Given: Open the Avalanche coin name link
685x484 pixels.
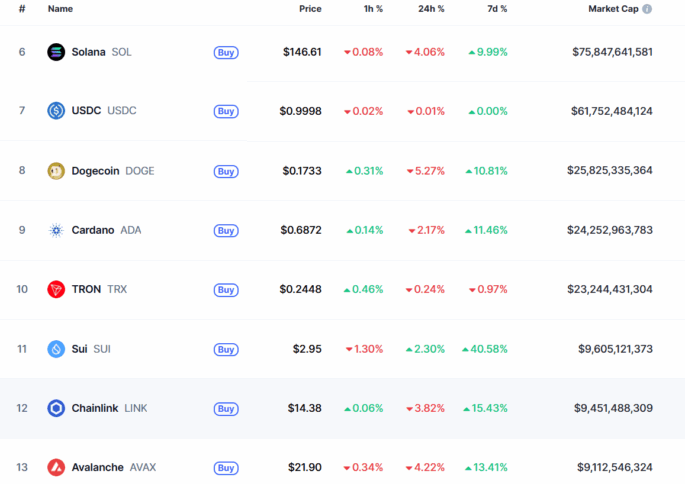Looking at the screenshot, I should (97, 467).
